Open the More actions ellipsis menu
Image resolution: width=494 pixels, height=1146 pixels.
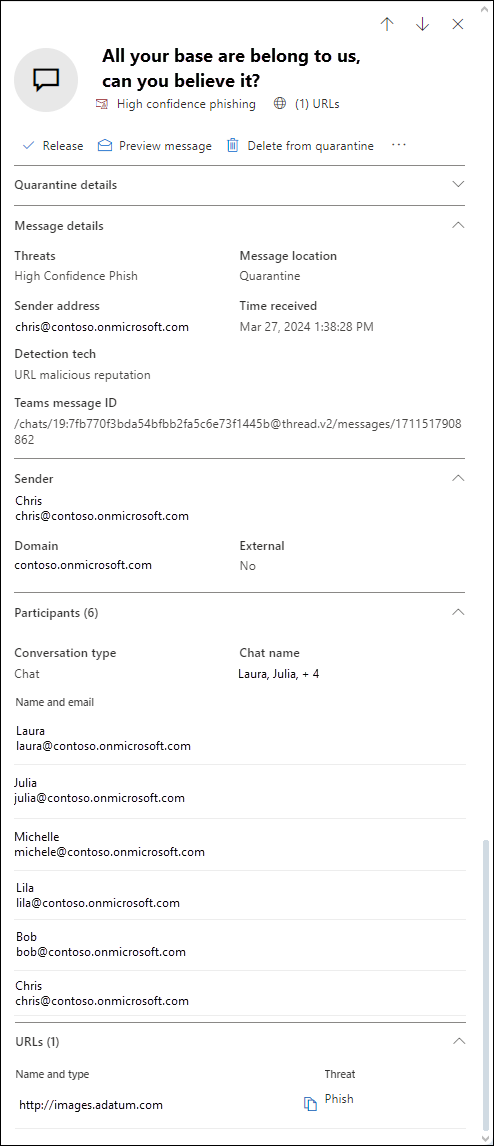click(398, 145)
